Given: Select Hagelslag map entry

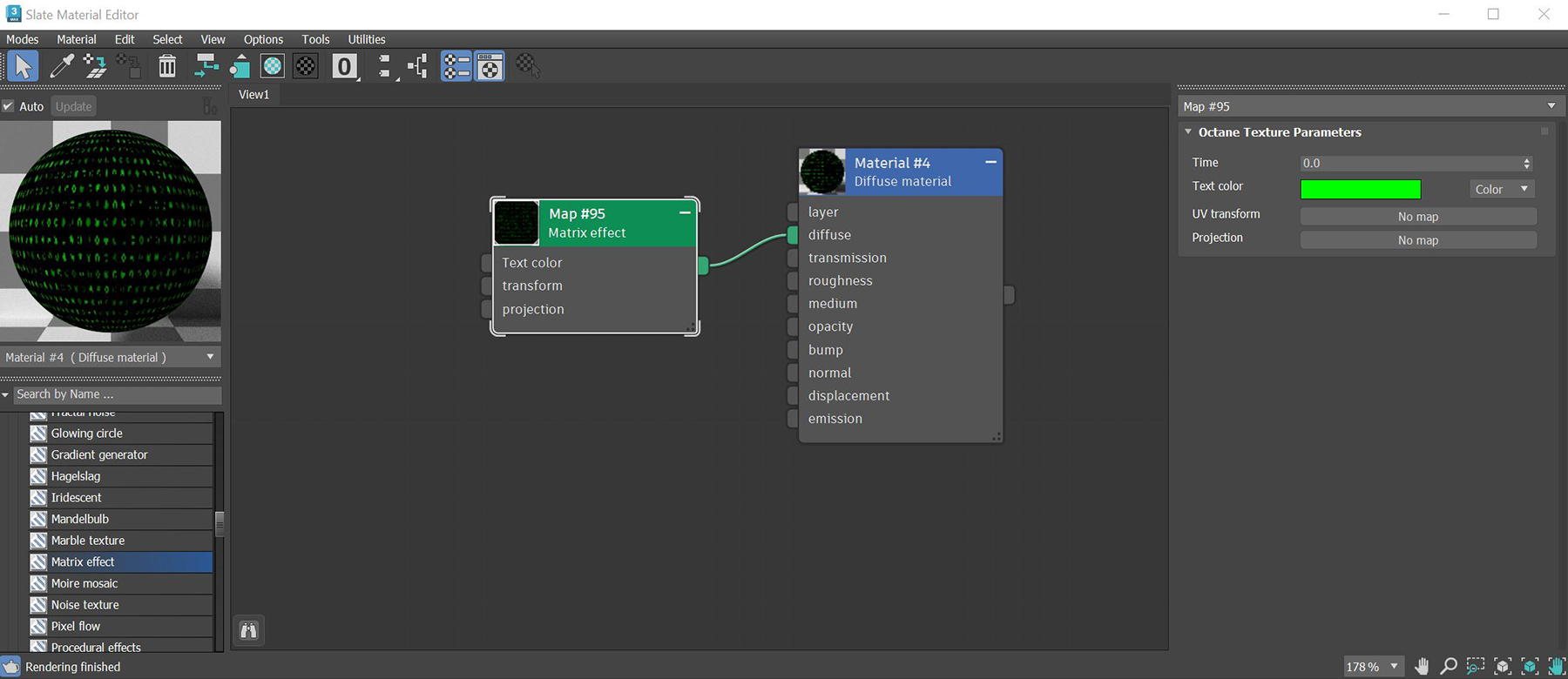Looking at the screenshot, I should [x=120, y=476].
